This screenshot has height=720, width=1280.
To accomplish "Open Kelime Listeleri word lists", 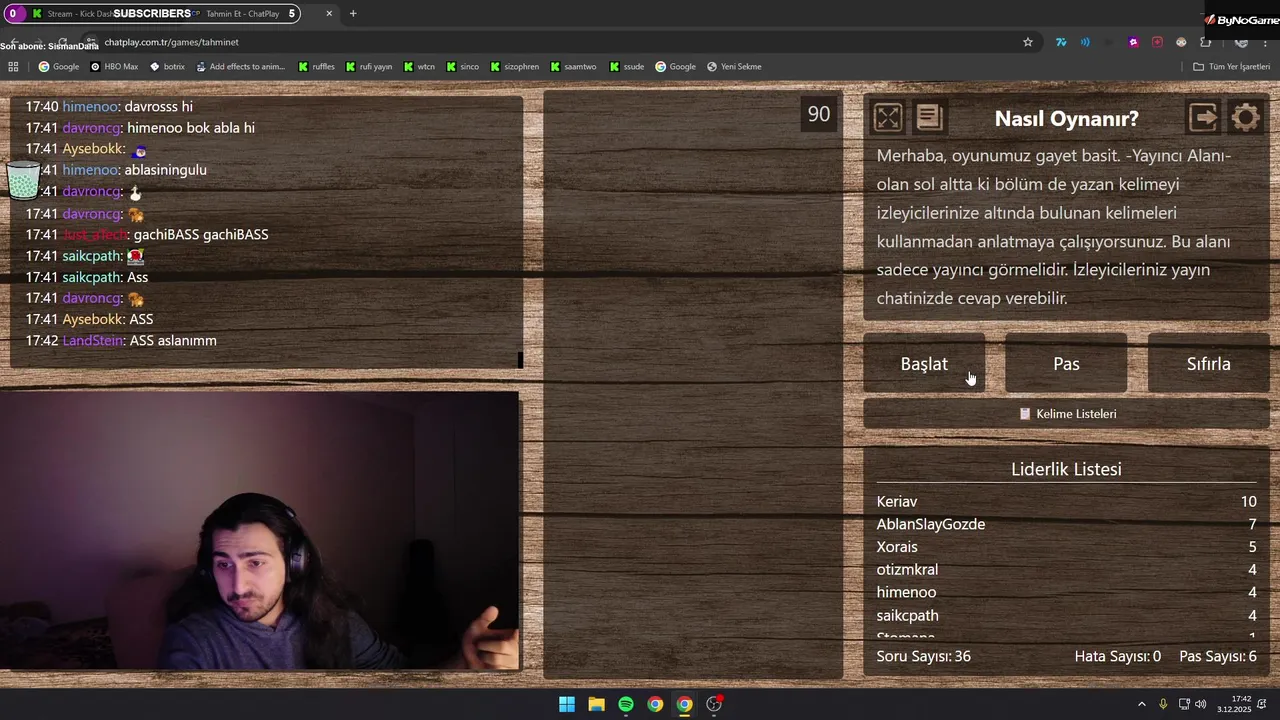I will (x=1066, y=414).
